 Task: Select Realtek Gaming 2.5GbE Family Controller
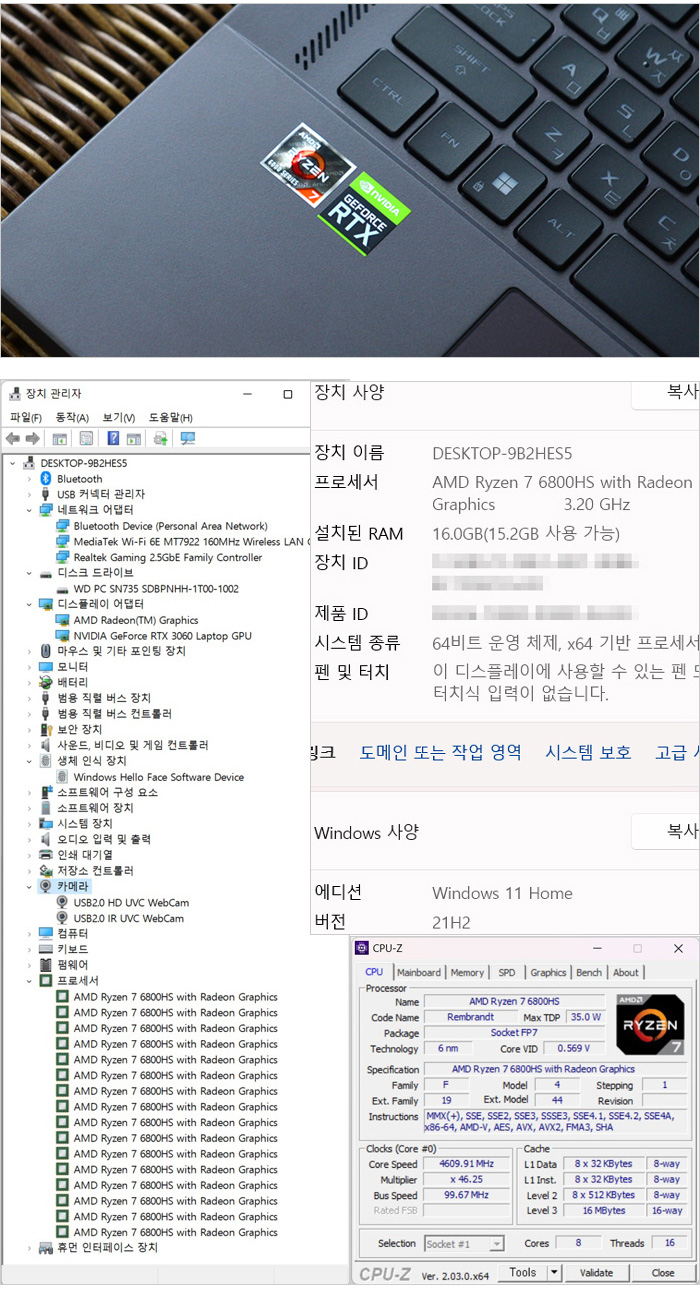pyautogui.click(x=168, y=557)
